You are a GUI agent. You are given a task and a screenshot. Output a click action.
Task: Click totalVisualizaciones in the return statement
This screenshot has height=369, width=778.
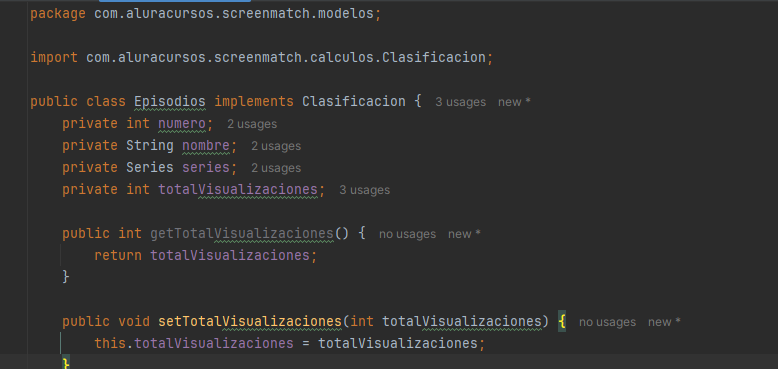click(230, 255)
